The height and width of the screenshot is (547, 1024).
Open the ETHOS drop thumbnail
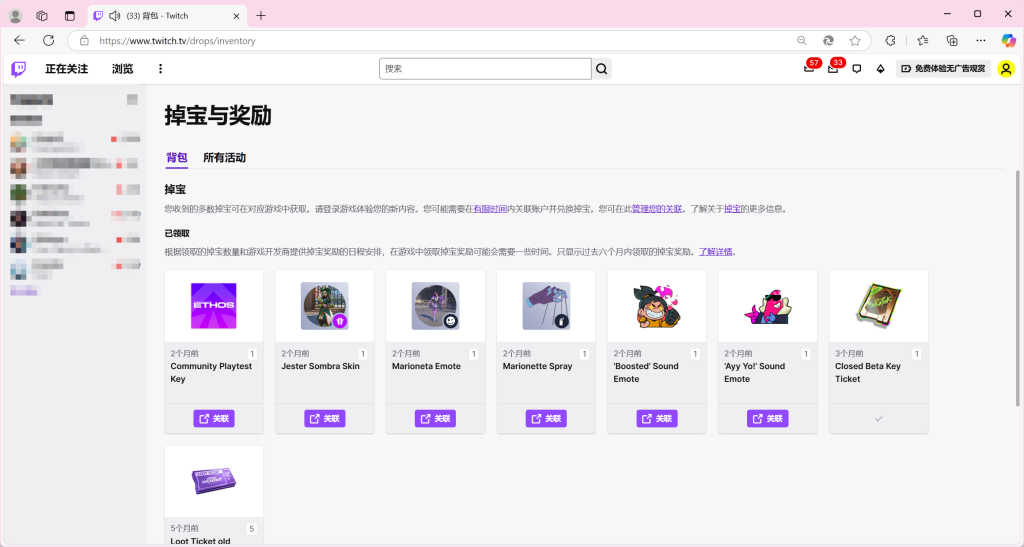coord(214,305)
